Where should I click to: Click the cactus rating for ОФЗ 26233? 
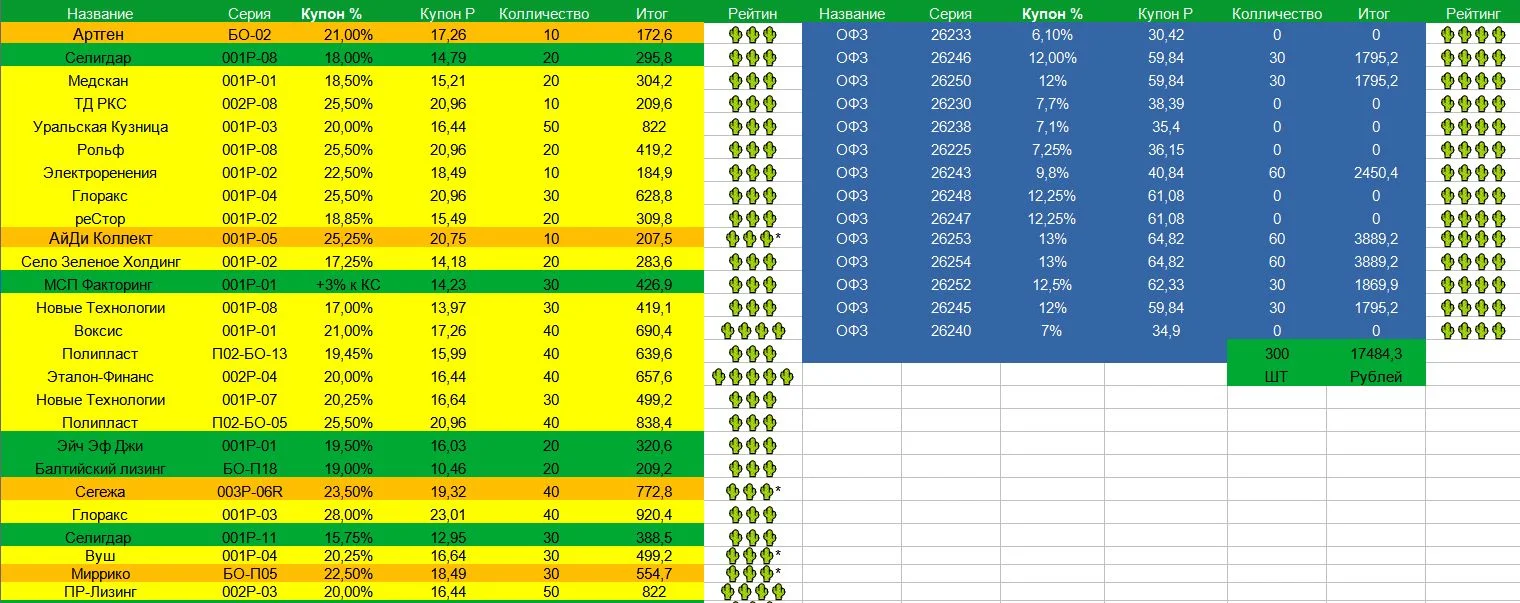pyautogui.click(x=1473, y=35)
